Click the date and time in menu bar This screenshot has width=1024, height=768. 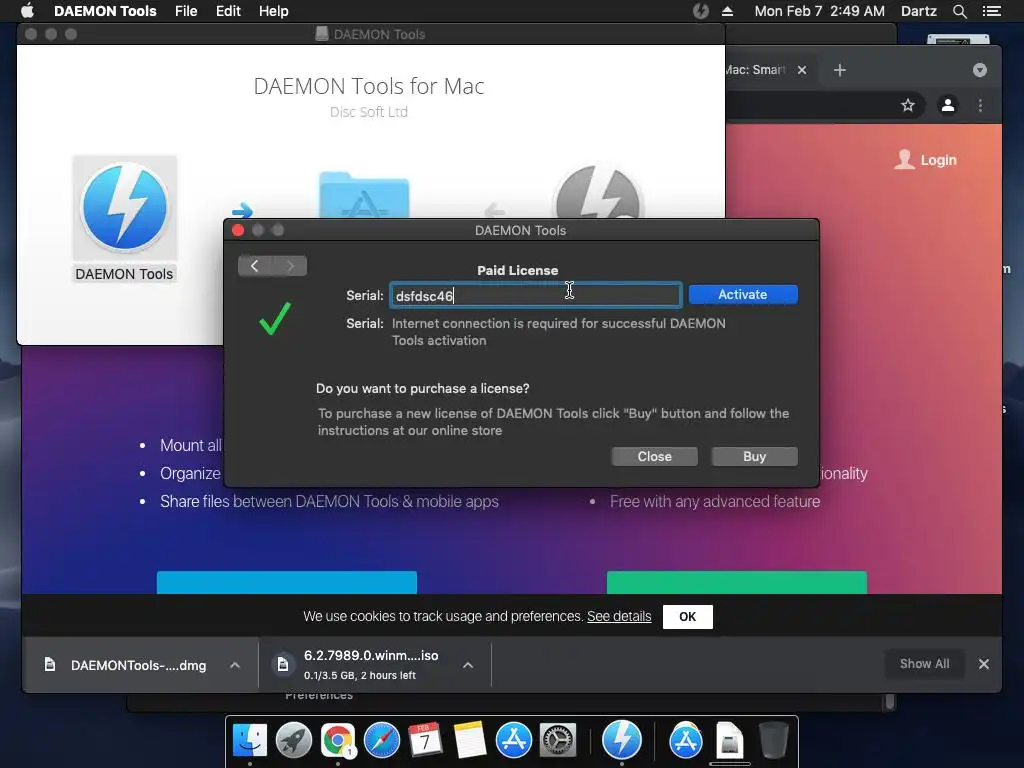click(x=820, y=11)
